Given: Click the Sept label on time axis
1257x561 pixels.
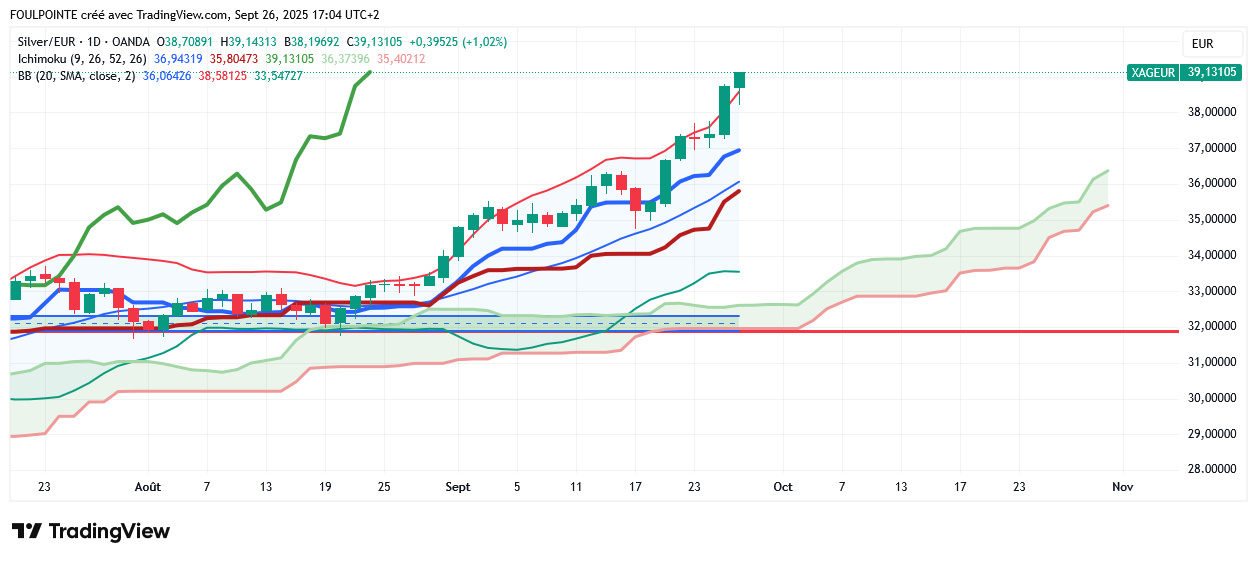Looking at the screenshot, I should (x=457, y=487).
